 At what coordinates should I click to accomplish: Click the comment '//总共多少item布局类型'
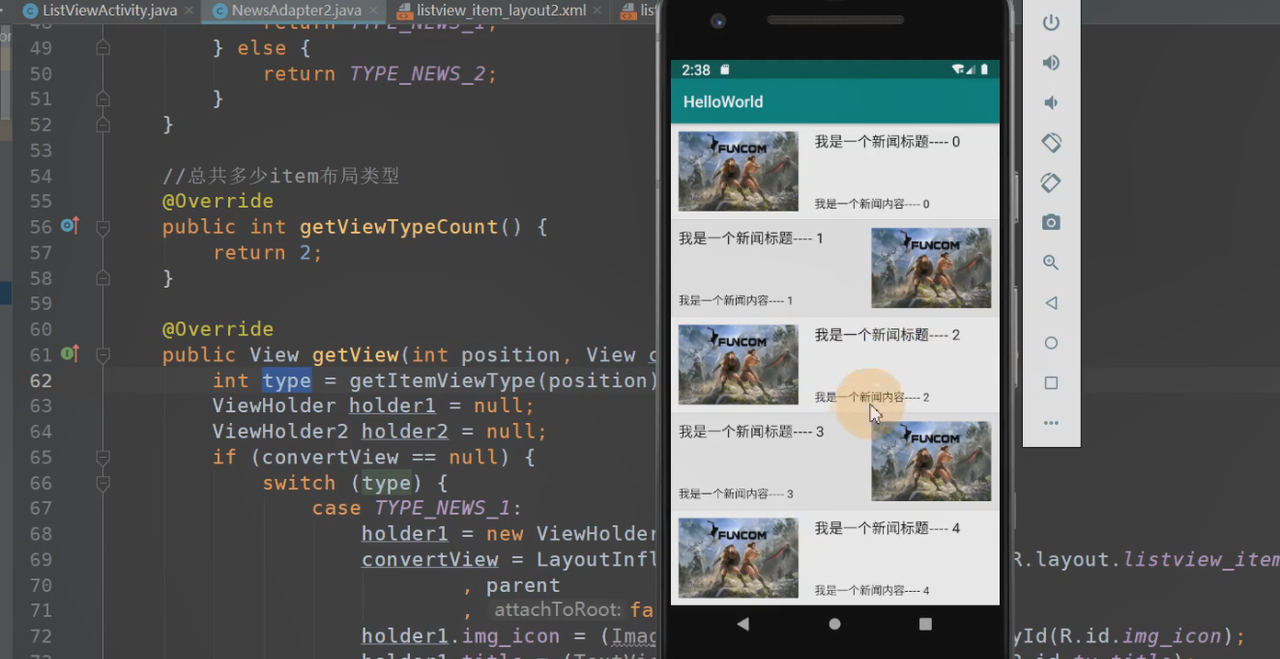(x=281, y=176)
